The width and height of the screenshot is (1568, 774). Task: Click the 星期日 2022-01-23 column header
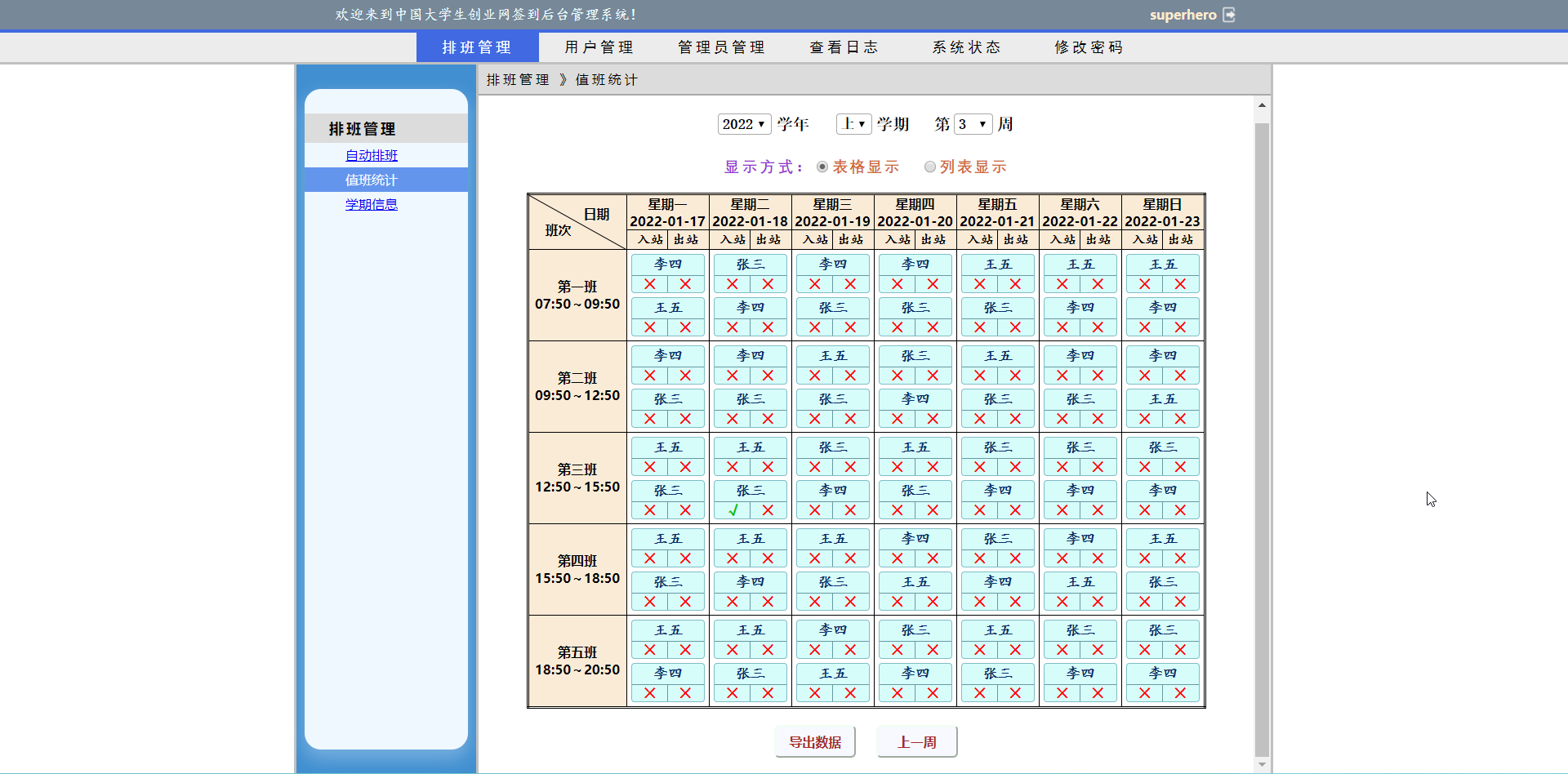(1162, 212)
